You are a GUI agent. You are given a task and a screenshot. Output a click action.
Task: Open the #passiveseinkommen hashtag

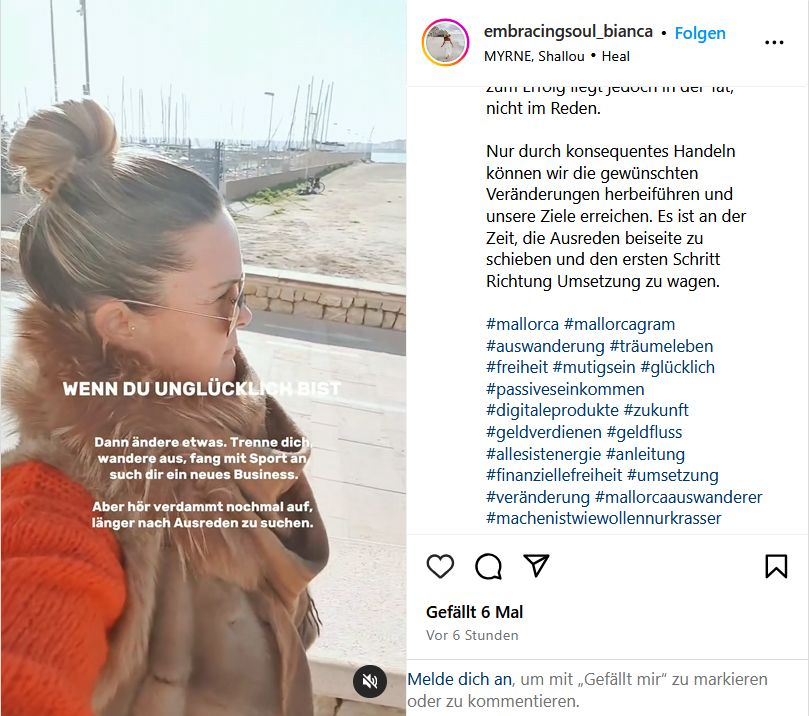click(565, 389)
